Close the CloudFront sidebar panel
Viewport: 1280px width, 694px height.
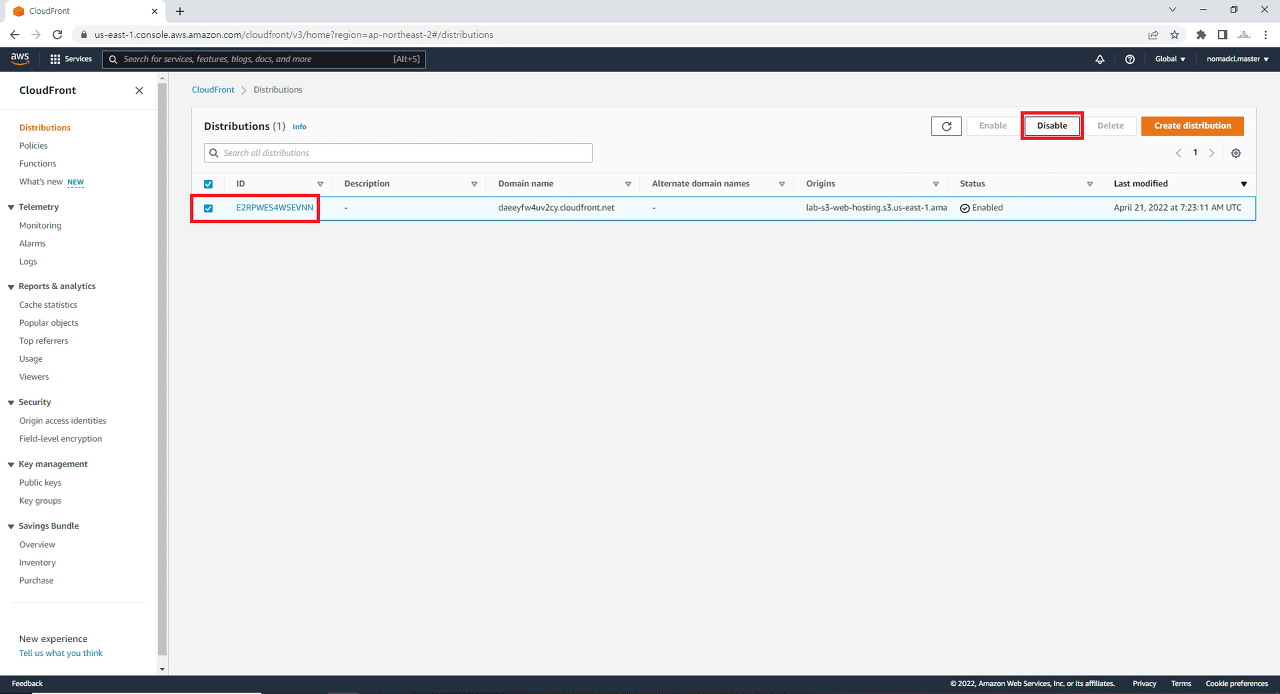[139, 90]
